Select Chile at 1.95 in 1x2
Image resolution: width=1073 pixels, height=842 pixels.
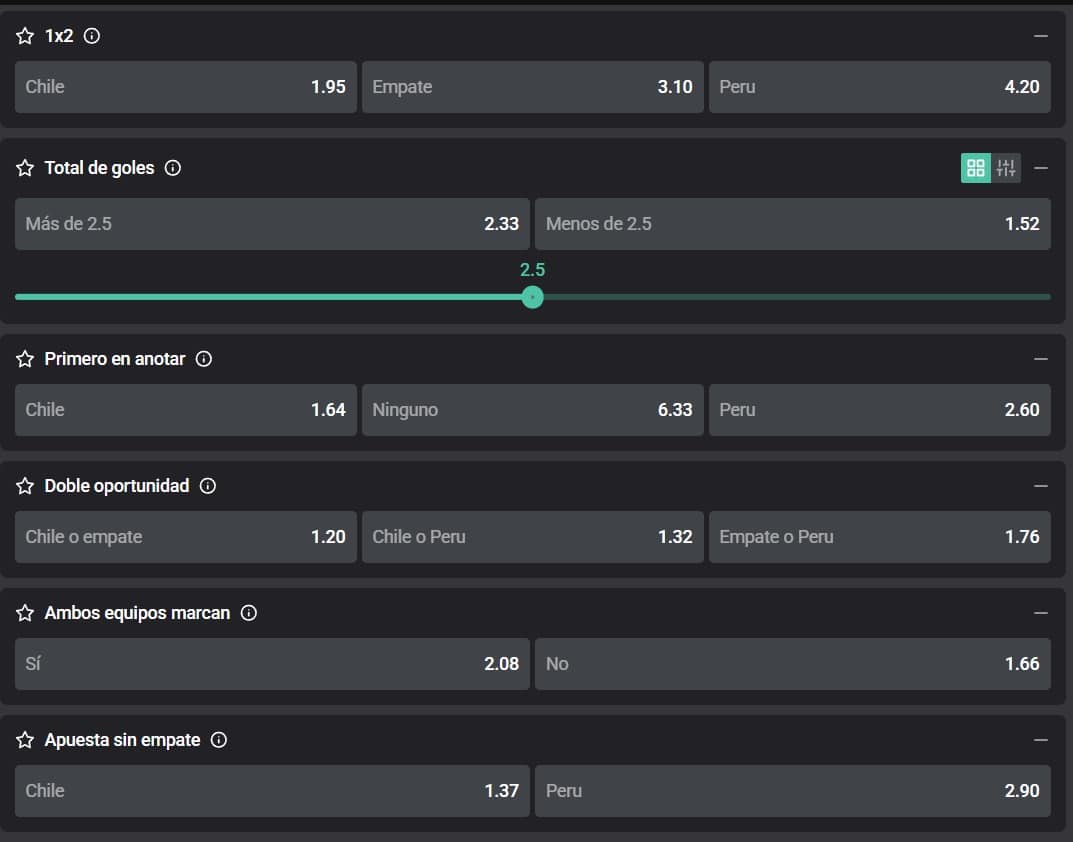[x=185, y=87]
